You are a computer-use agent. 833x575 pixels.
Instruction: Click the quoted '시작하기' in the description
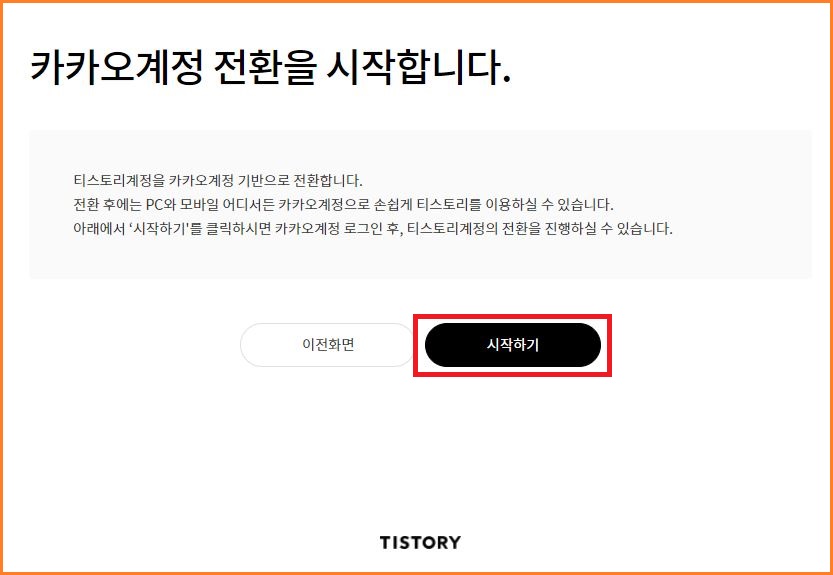[x=160, y=229]
